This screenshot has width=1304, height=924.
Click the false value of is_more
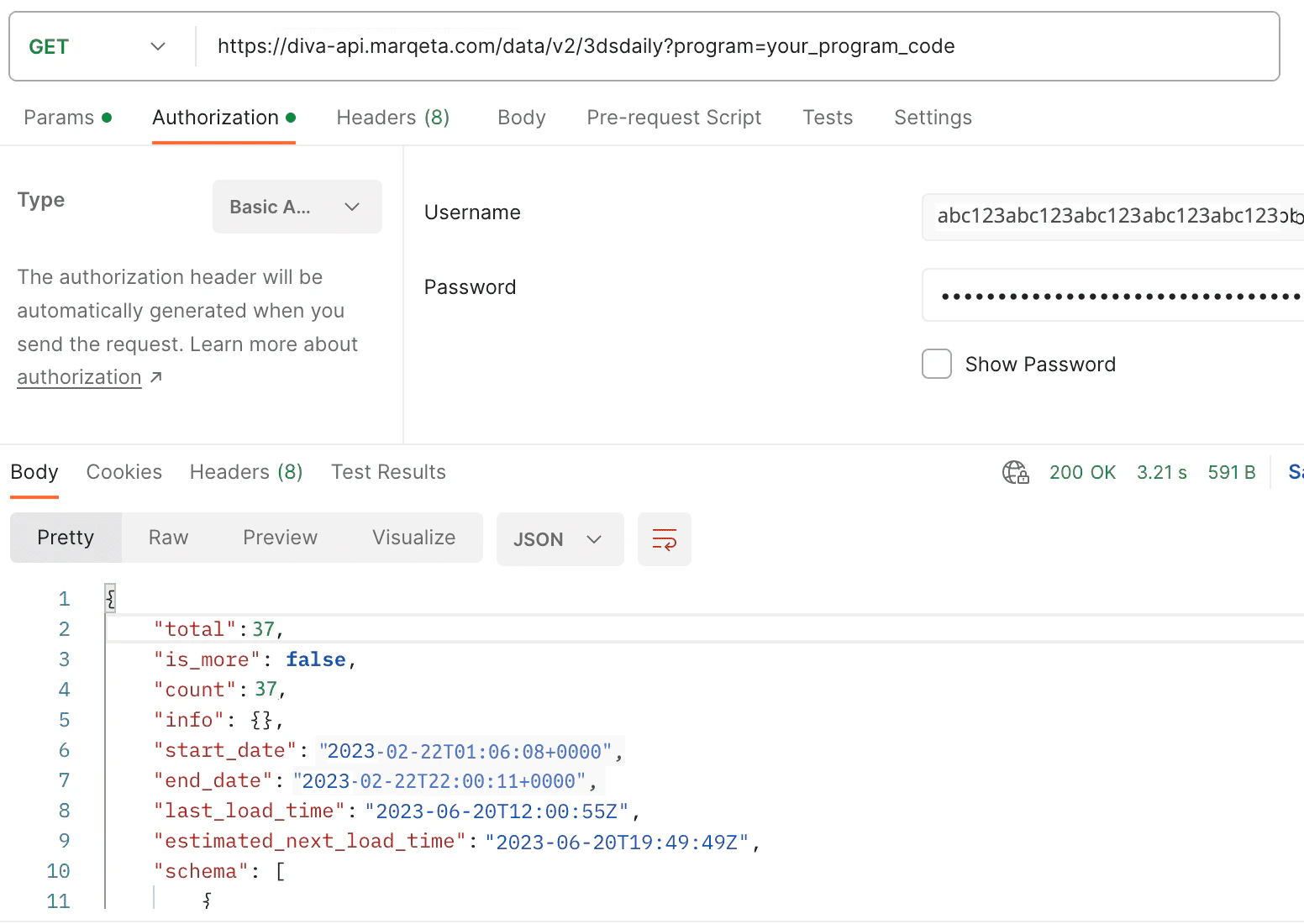click(316, 659)
